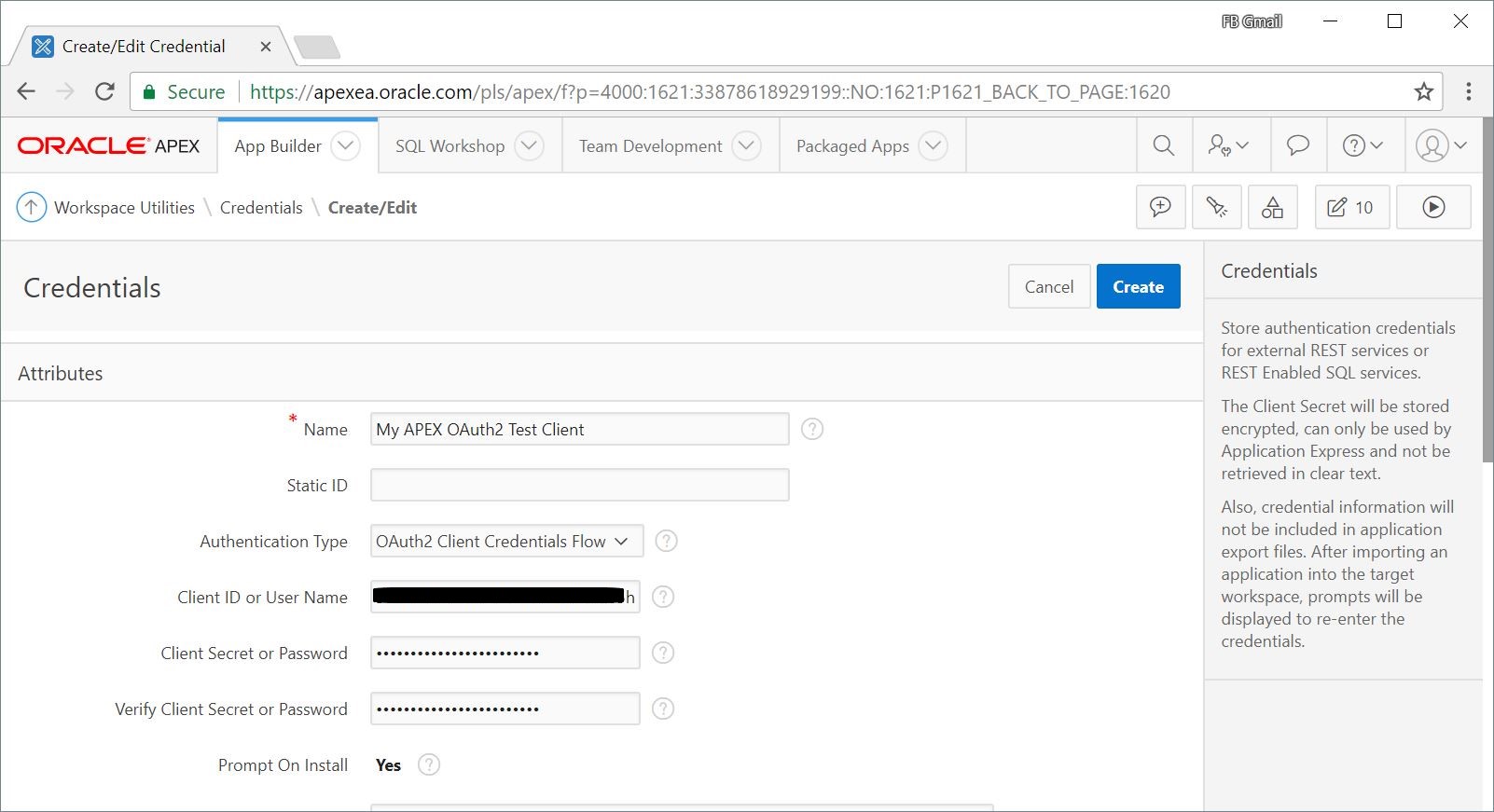Image resolution: width=1494 pixels, height=812 pixels.
Task: Click the FB Gmail profile label
Action: (1252, 21)
